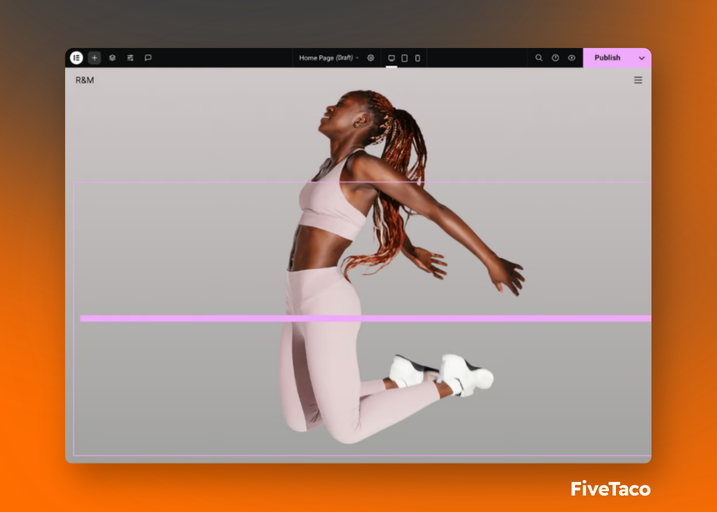Open page settings gear icon

pos(371,58)
